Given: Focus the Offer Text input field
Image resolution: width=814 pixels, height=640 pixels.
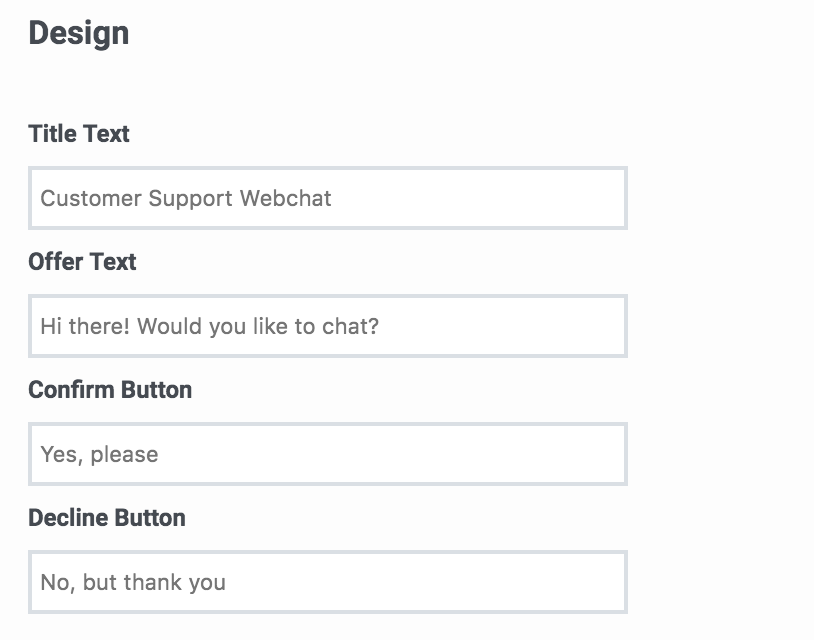Looking at the screenshot, I should [328, 326].
